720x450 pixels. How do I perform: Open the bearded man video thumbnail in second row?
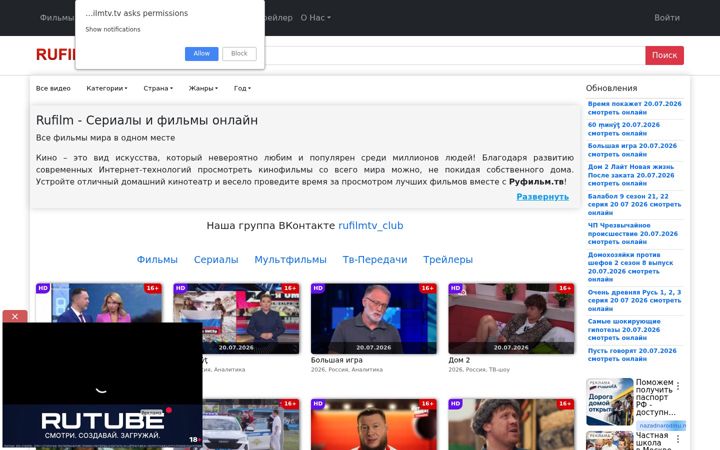coord(374,424)
